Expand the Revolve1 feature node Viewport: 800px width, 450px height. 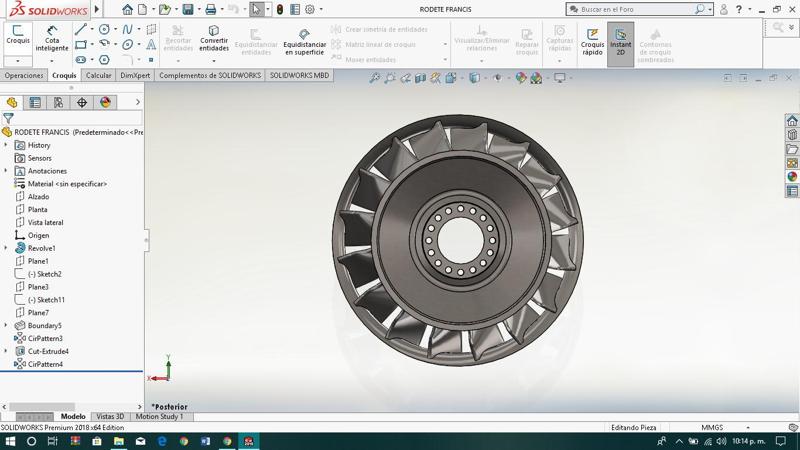[x=6, y=248]
